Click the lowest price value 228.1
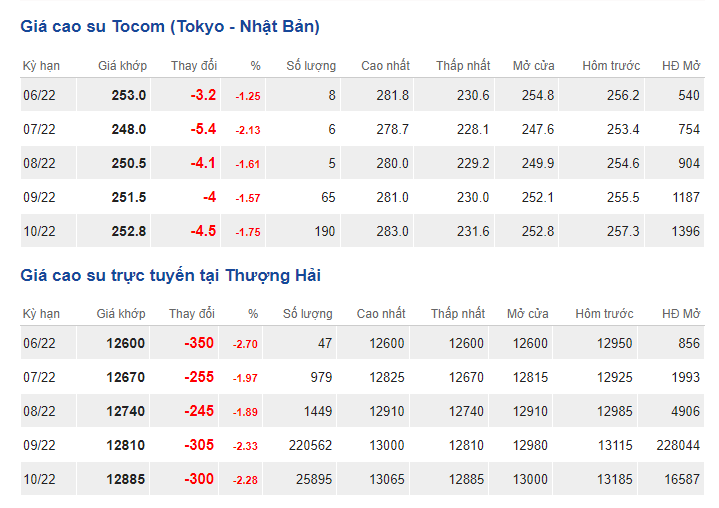The image size is (719, 508). click(472, 130)
